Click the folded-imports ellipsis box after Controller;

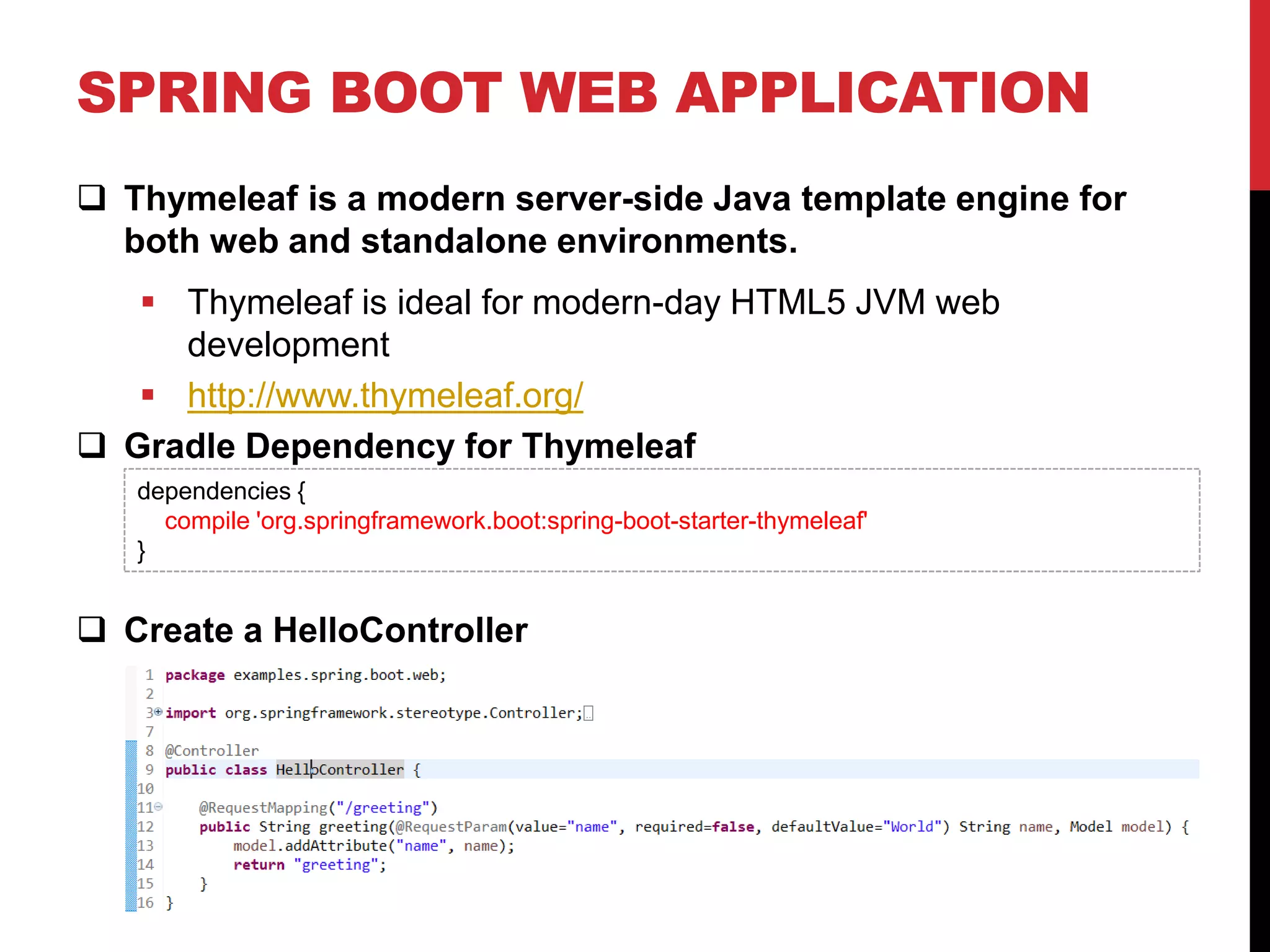[x=588, y=713]
